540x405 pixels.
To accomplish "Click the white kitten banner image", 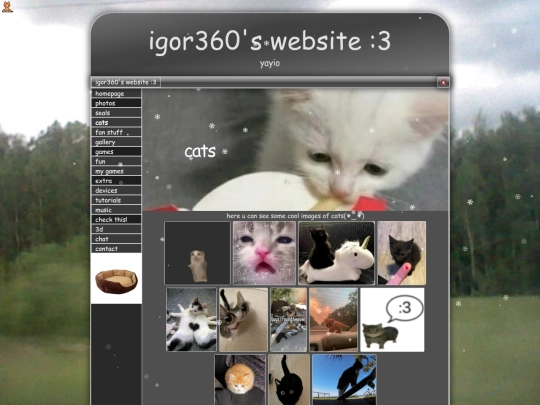I will click(x=295, y=150).
